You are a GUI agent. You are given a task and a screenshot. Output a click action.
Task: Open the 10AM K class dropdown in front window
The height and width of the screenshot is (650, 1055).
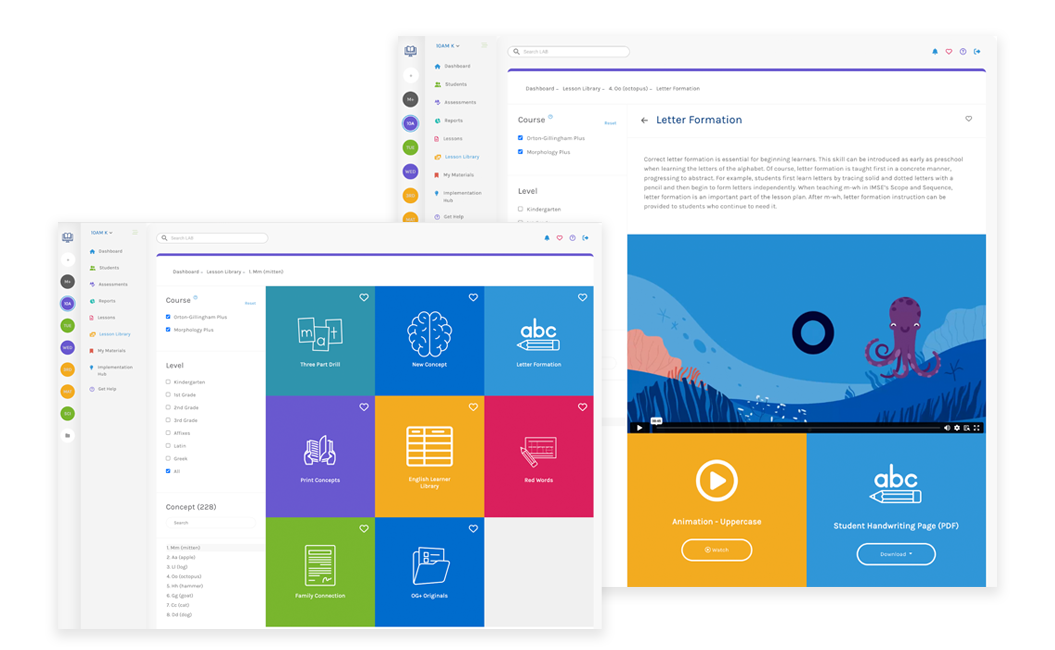[x=102, y=233]
